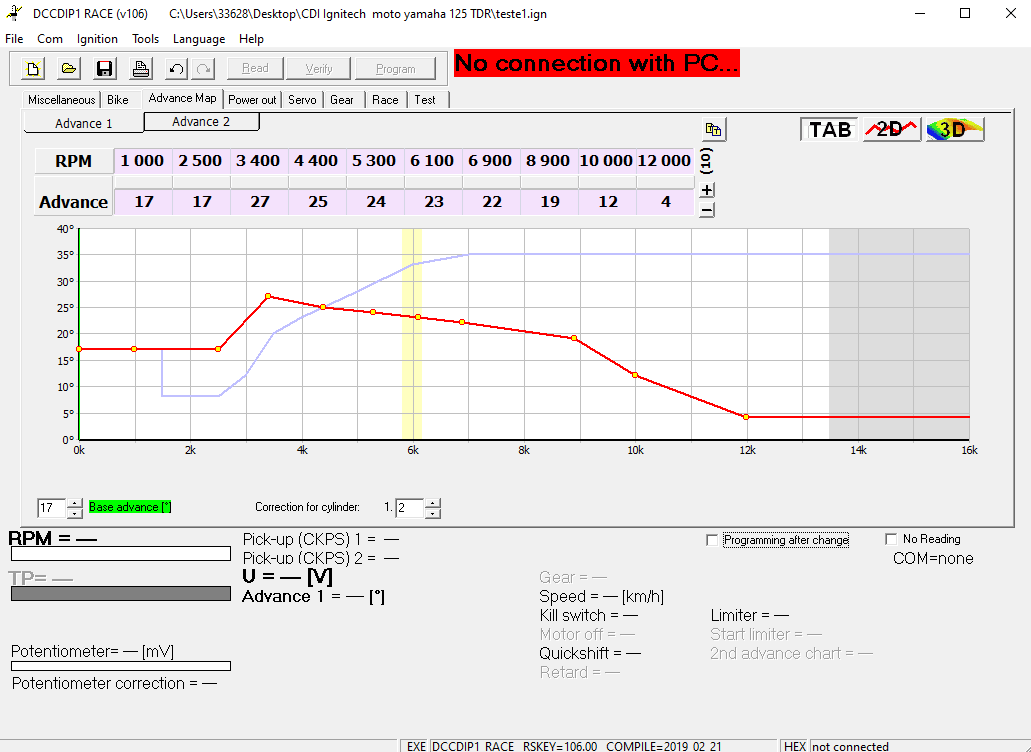Decrease cylinder correction stepper
The image size is (1031, 752).
click(432, 513)
